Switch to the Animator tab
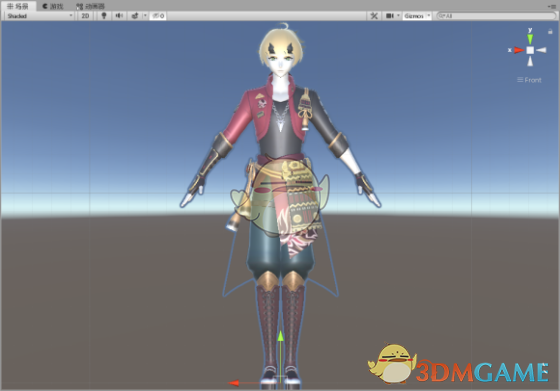560x391 pixels. click(x=91, y=6)
